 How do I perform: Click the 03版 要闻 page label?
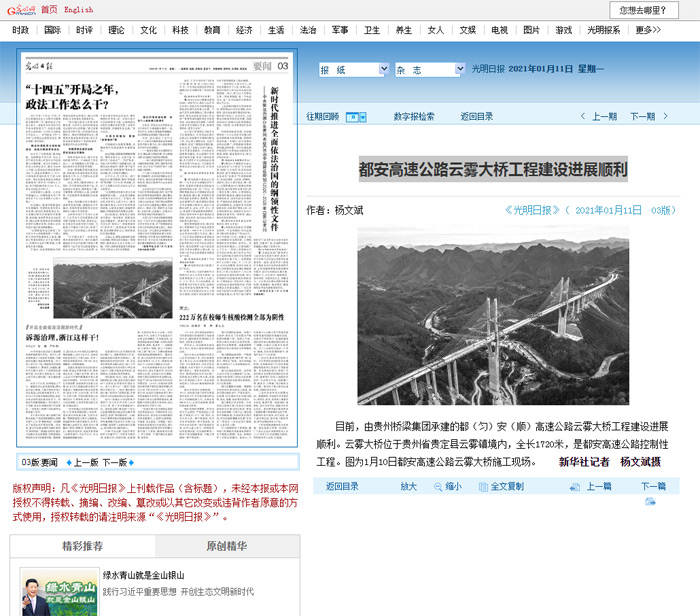(39, 462)
